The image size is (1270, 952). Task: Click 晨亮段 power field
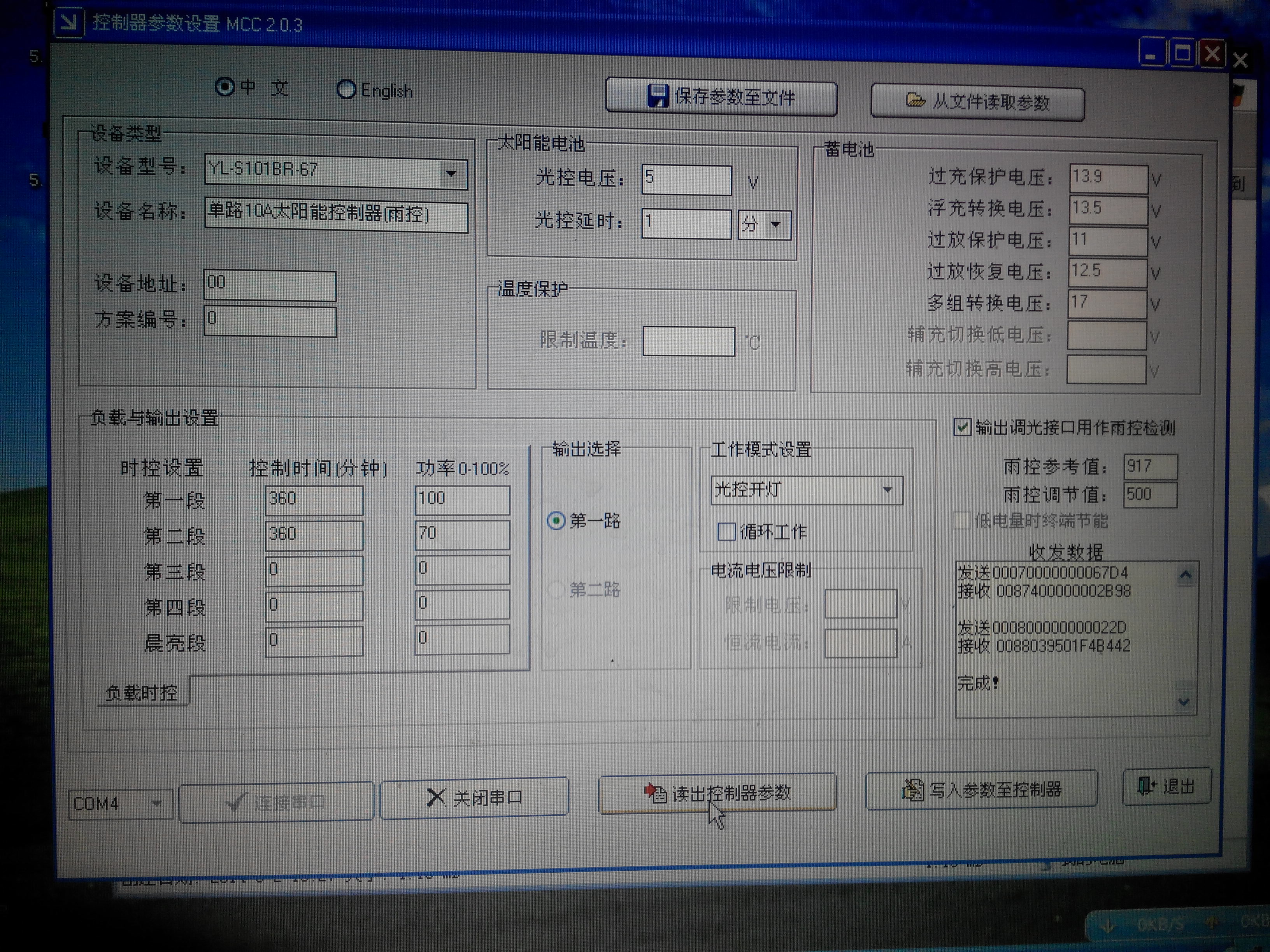[x=462, y=639]
